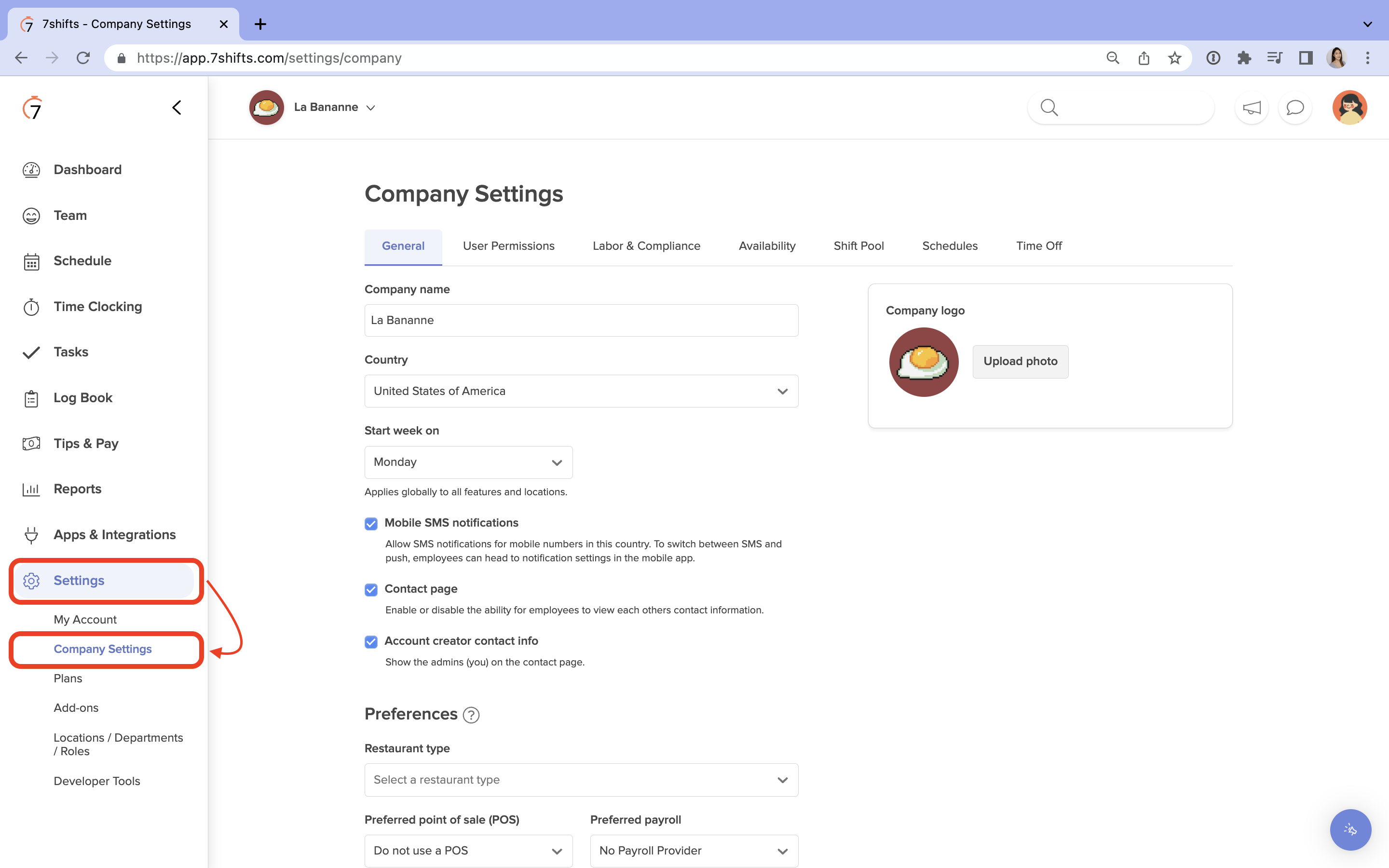Viewport: 1389px width, 868px height.
Task: Click the Preferences help question mark icon
Action: 471,715
